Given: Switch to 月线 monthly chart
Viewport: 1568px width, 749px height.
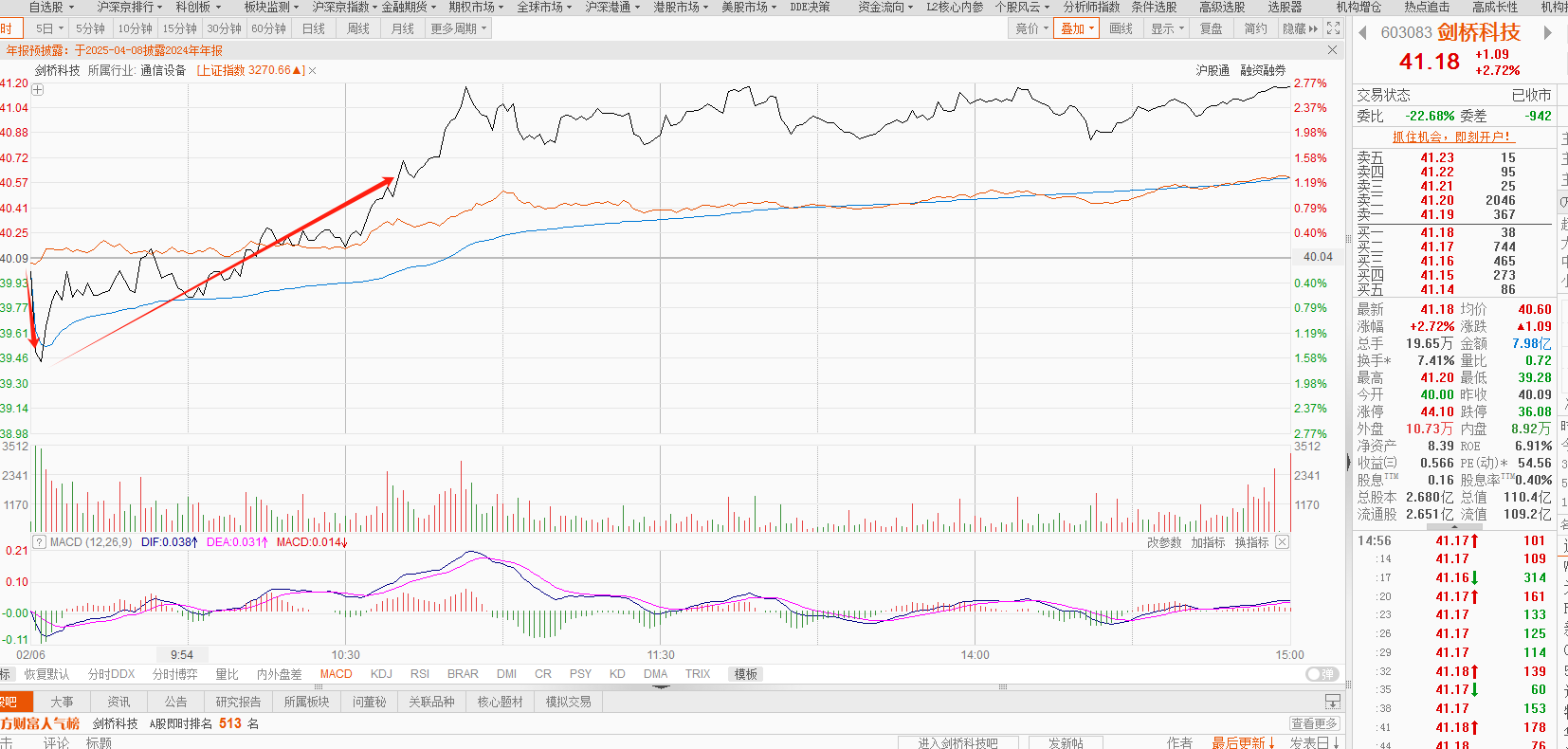Looking at the screenshot, I should [403, 28].
